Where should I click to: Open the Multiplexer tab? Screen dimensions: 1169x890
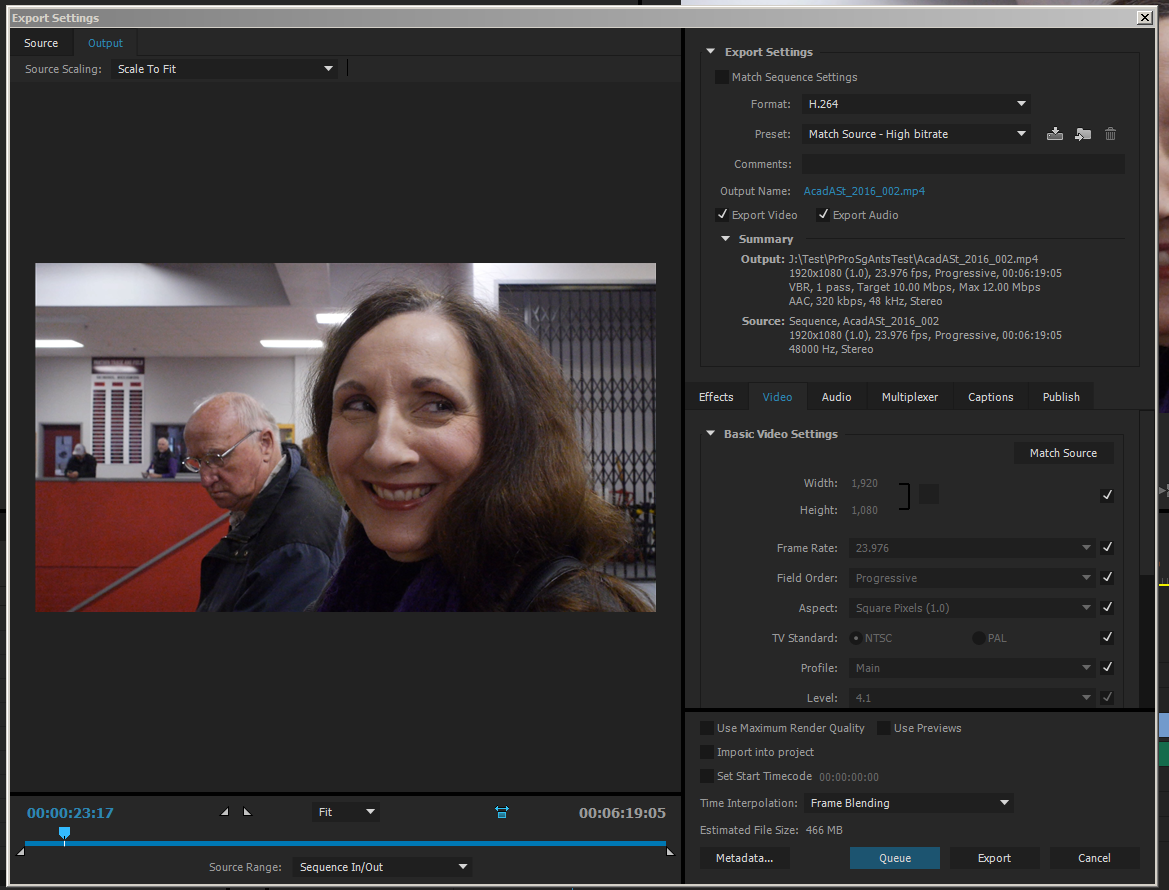[909, 396]
